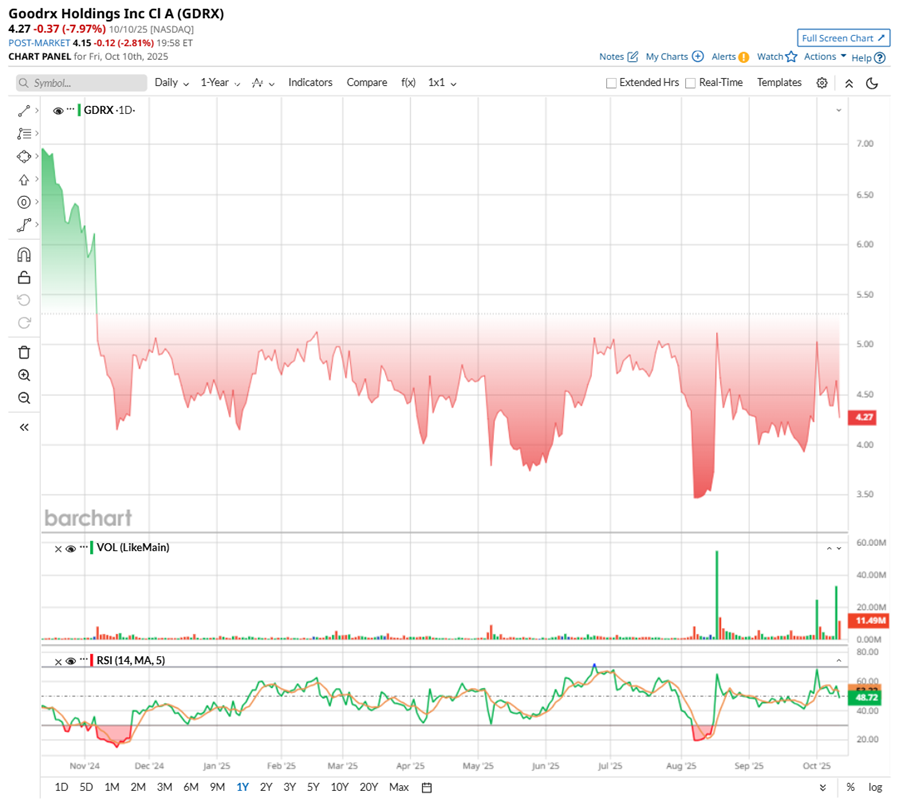This screenshot has height=802, width=903.
Task: Enable Real-Time checkbox
Action: [x=690, y=83]
